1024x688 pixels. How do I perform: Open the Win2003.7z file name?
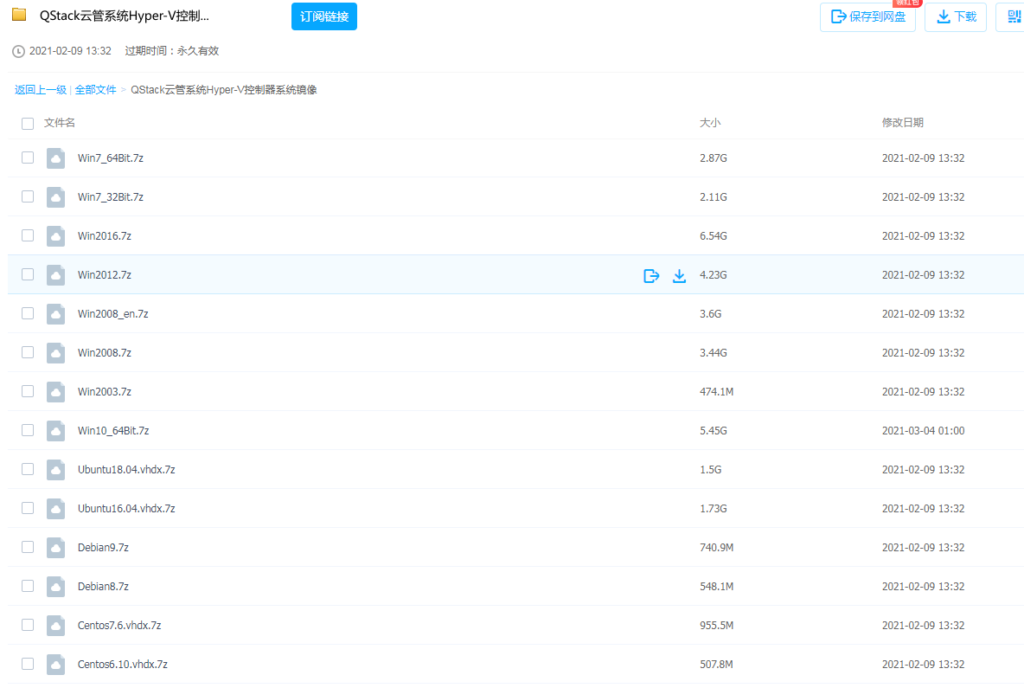coord(104,392)
